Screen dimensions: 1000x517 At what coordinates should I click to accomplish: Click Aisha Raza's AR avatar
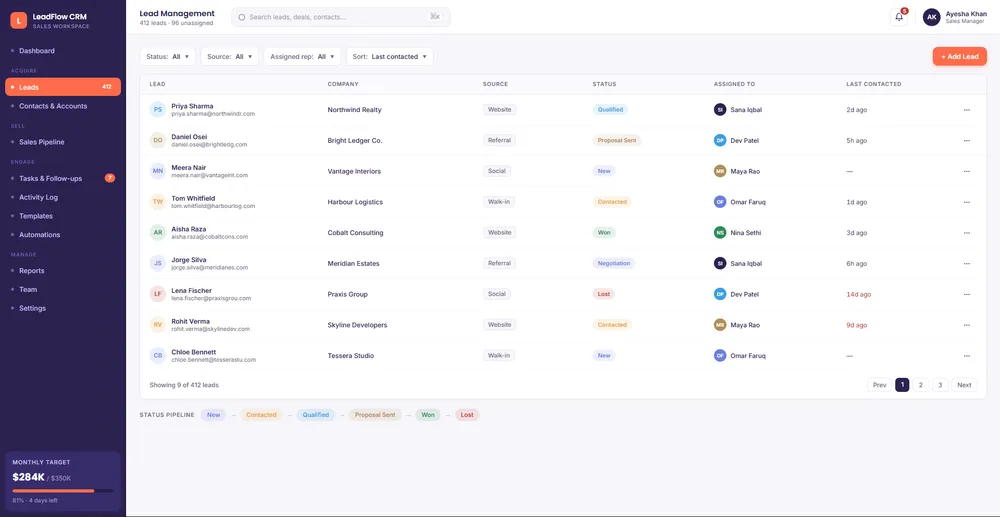coord(158,233)
